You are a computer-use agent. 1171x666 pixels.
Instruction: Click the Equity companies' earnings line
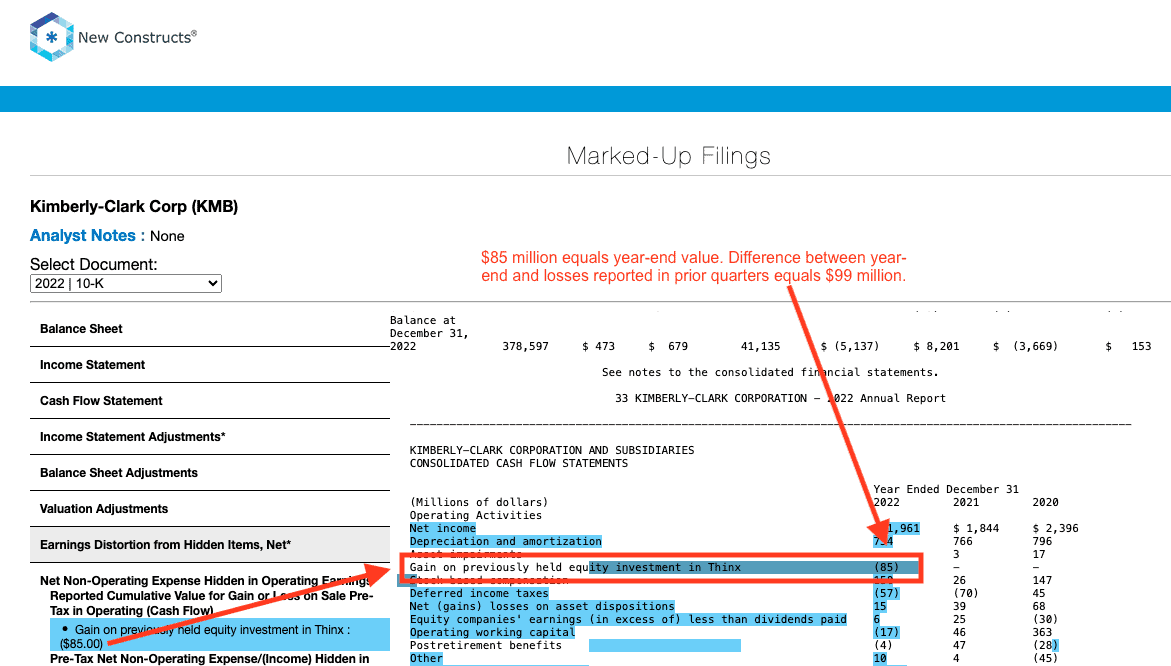click(628, 620)
